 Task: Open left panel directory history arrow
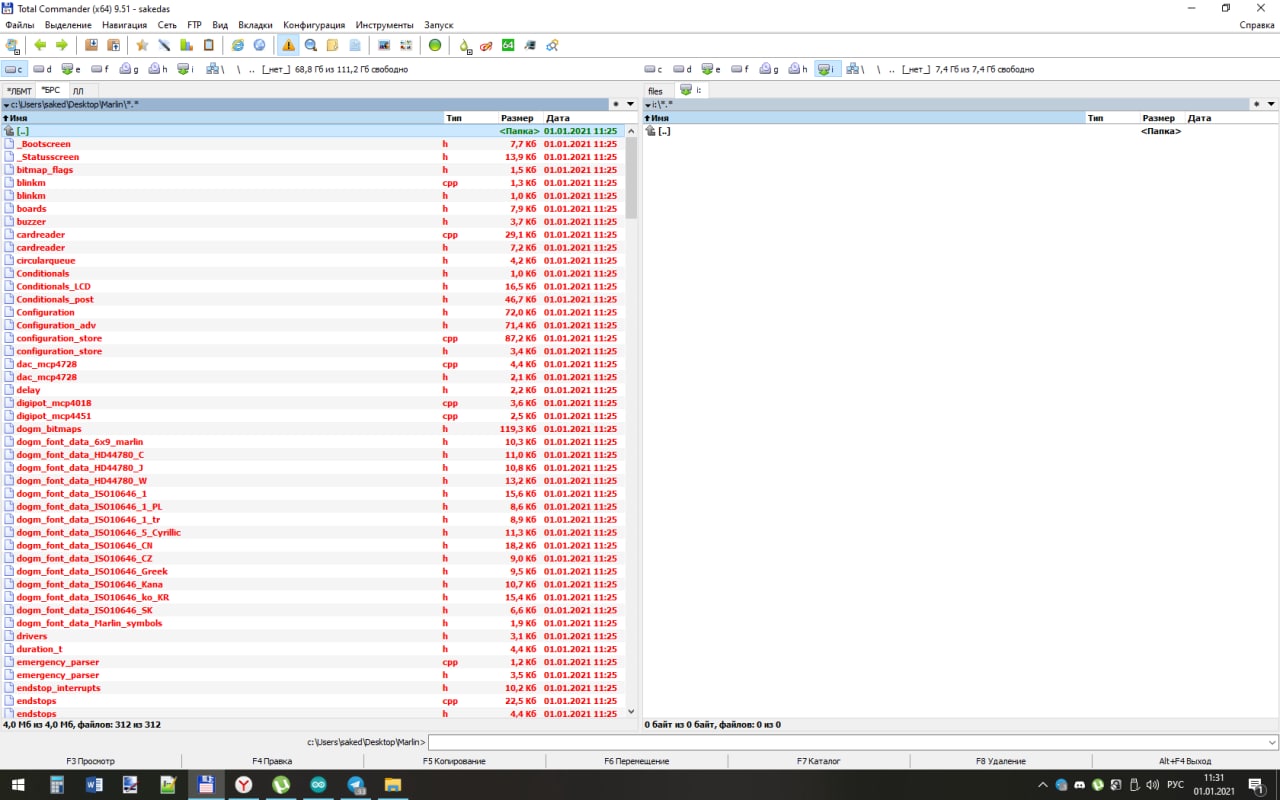tap(631, 104)
